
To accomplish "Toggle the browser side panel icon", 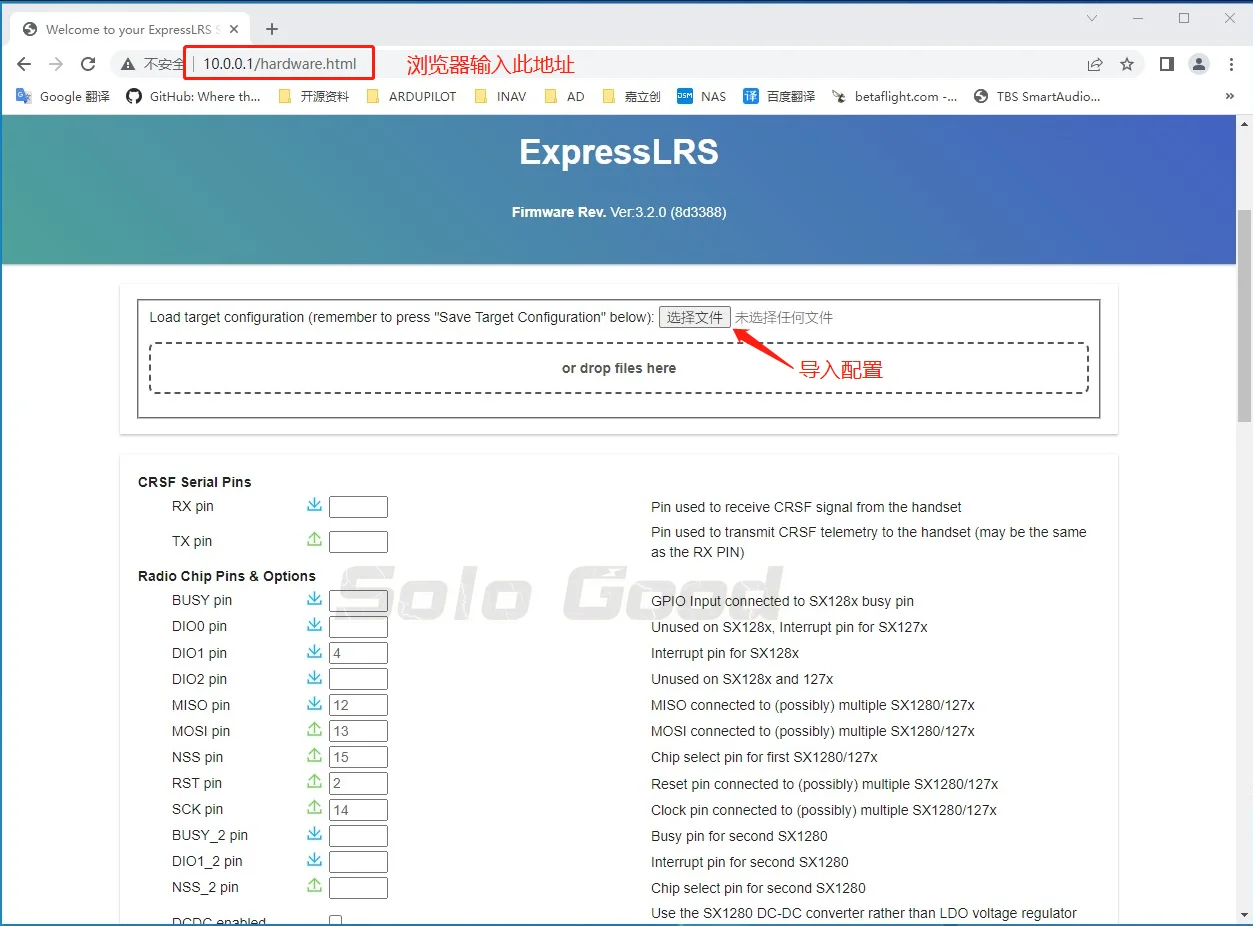I will (1166, 64).
